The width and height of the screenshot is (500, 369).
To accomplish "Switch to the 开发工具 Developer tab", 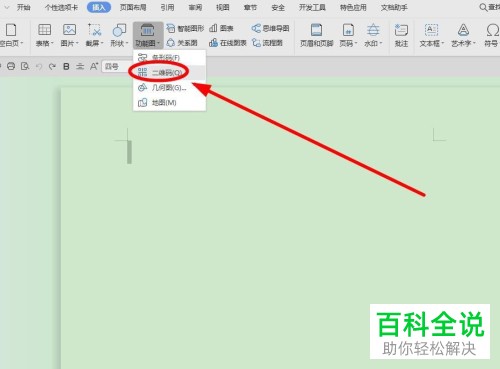I will point(312,7).
